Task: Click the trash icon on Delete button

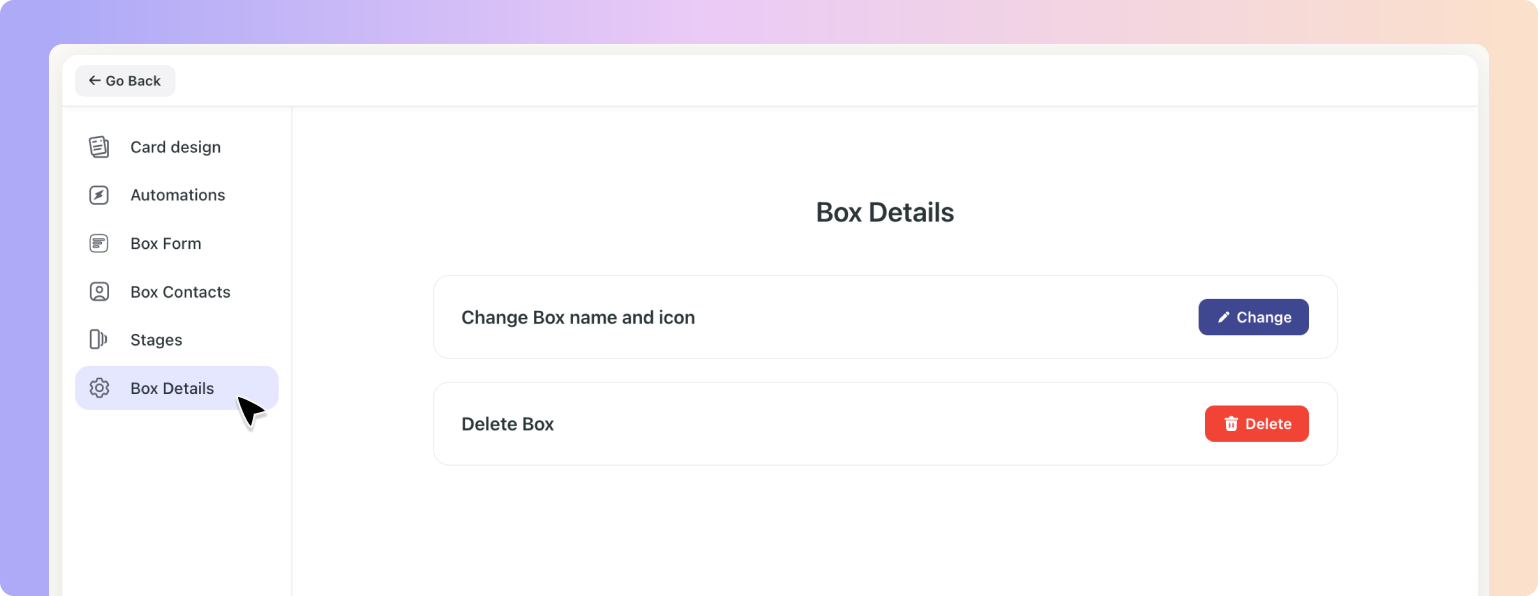Action: click(x=1231, y=424)
